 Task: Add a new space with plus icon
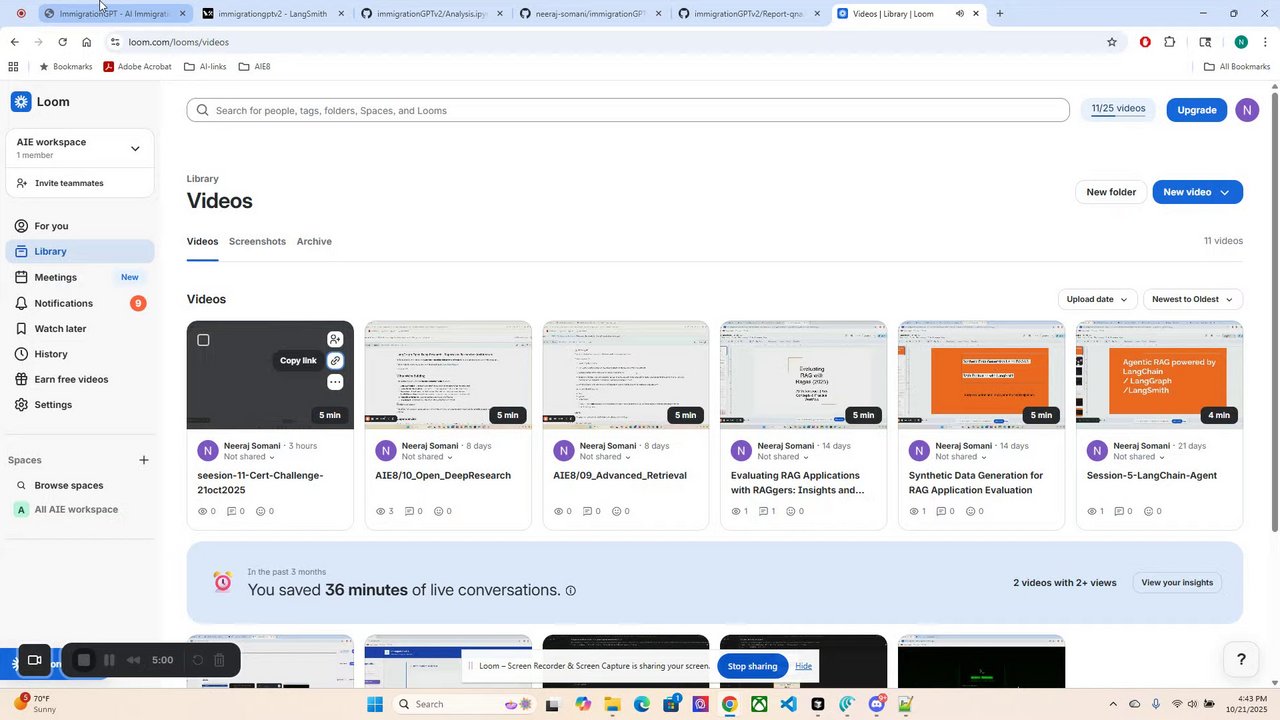tap(144, 460)
